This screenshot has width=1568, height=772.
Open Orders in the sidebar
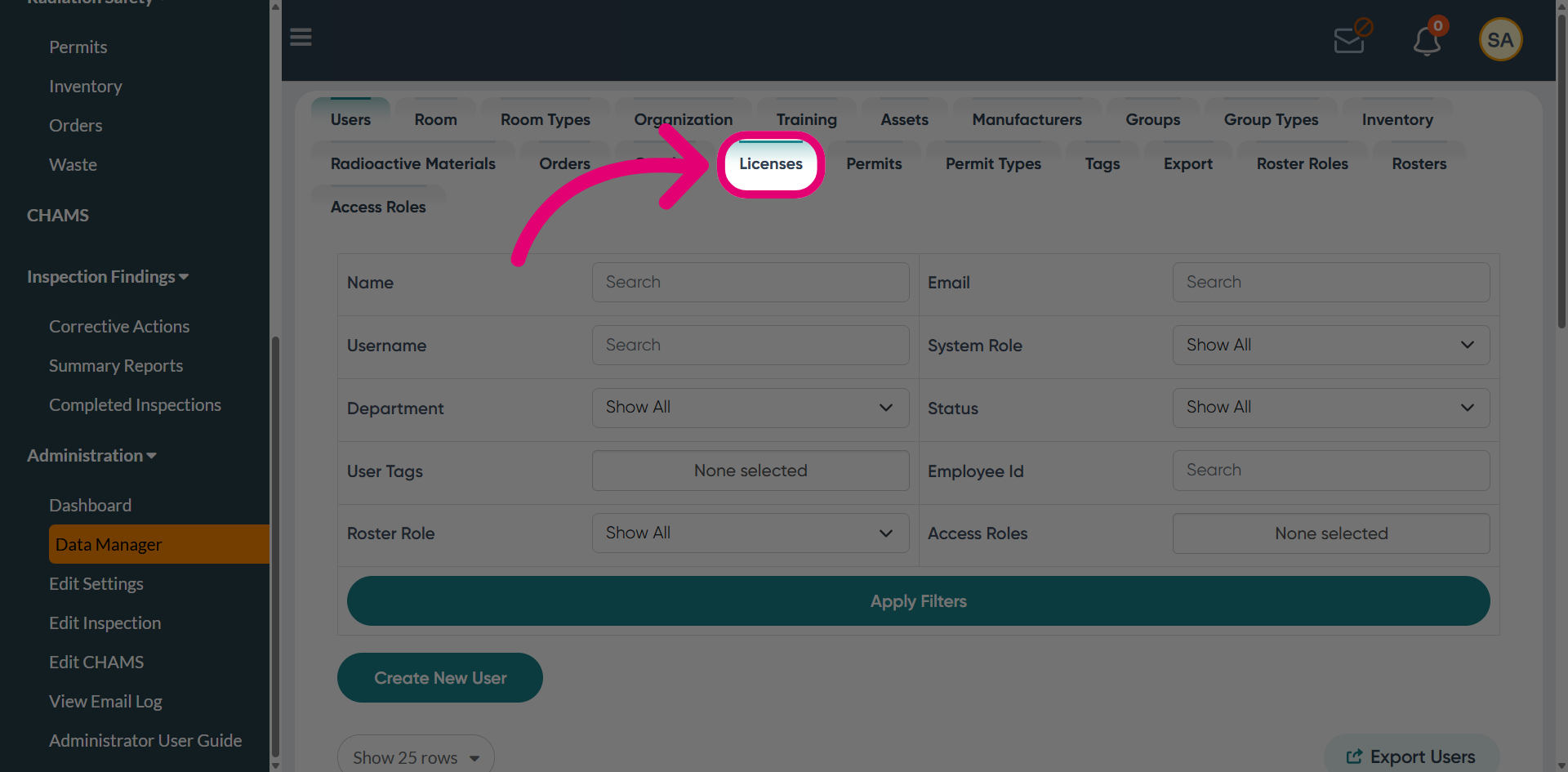pos(76,126)
